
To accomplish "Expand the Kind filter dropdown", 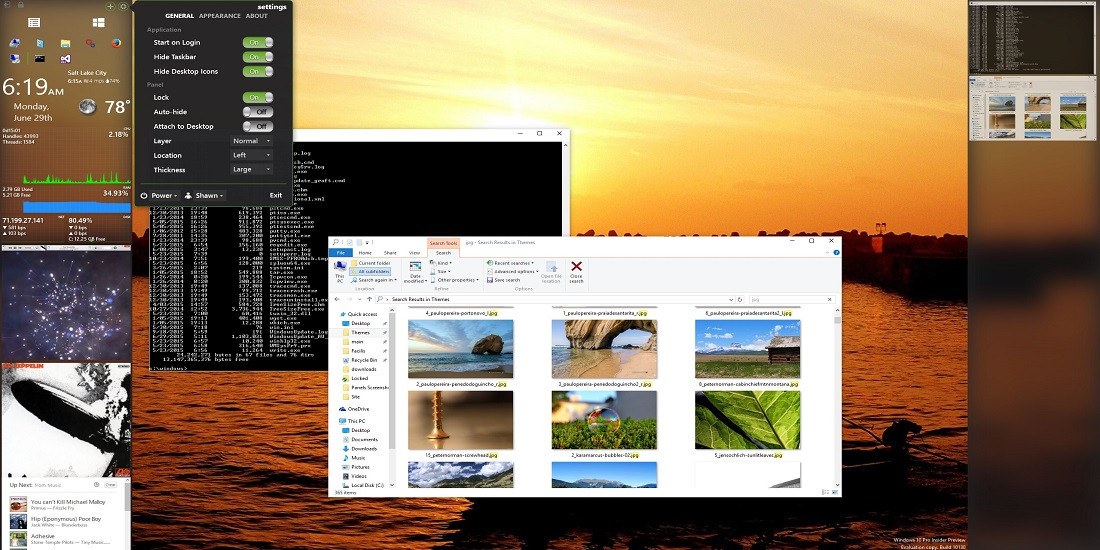I will point(440,263).
